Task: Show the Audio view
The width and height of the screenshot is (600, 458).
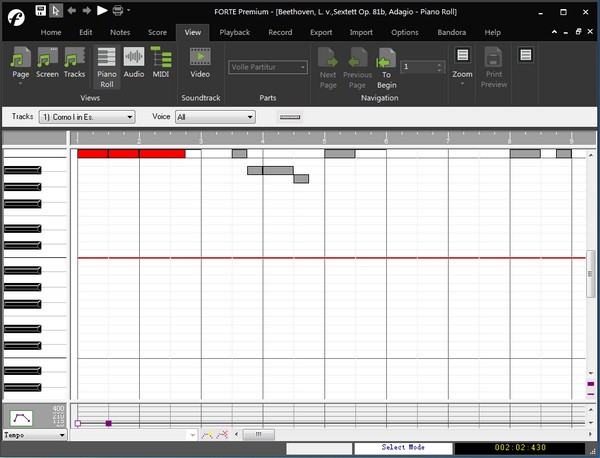Action: tap(133, 67)
